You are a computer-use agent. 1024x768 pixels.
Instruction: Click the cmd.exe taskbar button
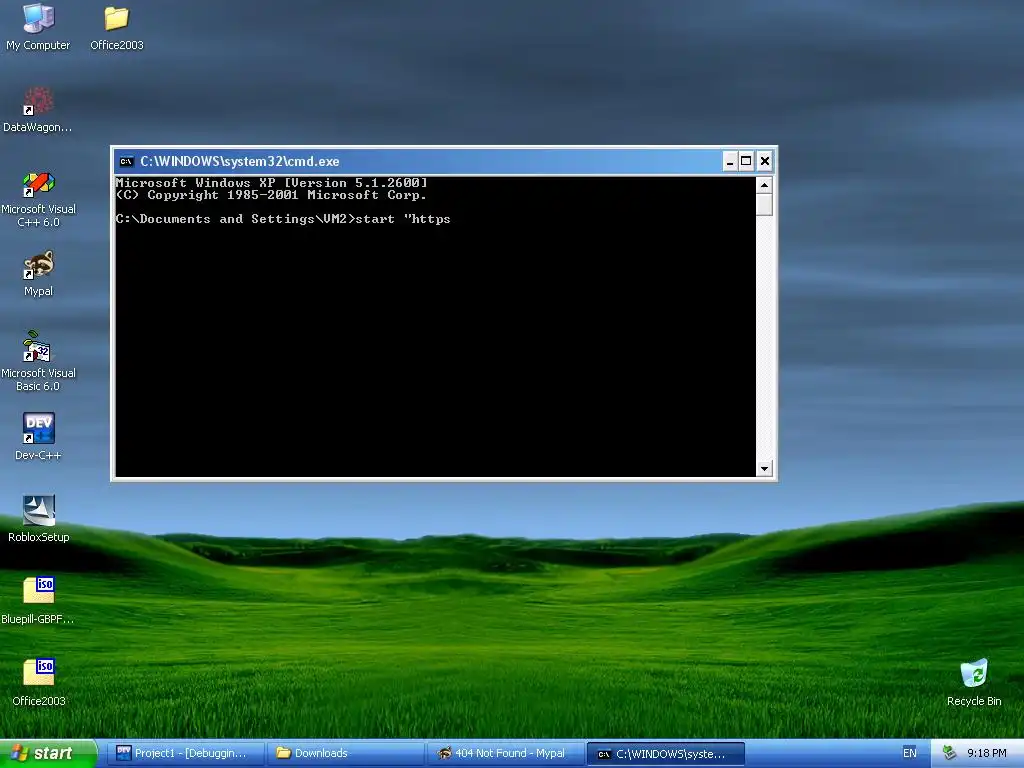pyautogui.click(x=665, y=754)
